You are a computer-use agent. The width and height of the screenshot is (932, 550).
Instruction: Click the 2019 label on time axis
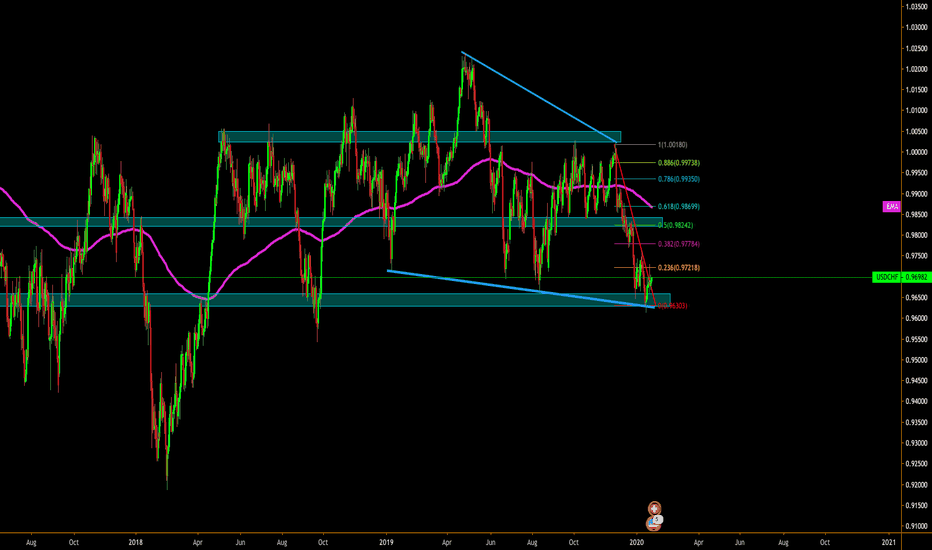pyautogui.click(x=388, y=540)
